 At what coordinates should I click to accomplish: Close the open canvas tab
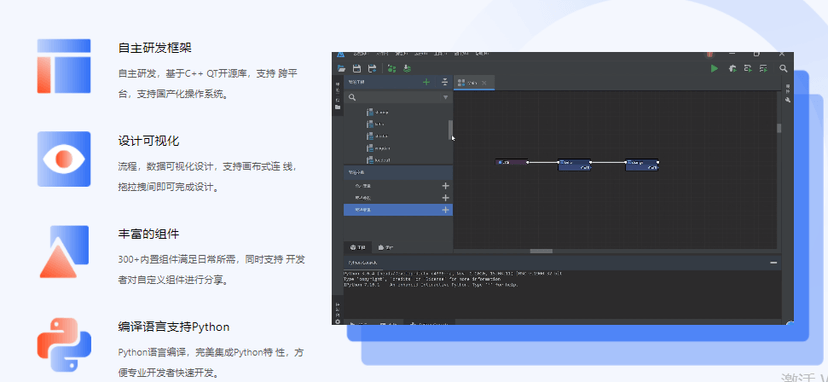[484, 82]
